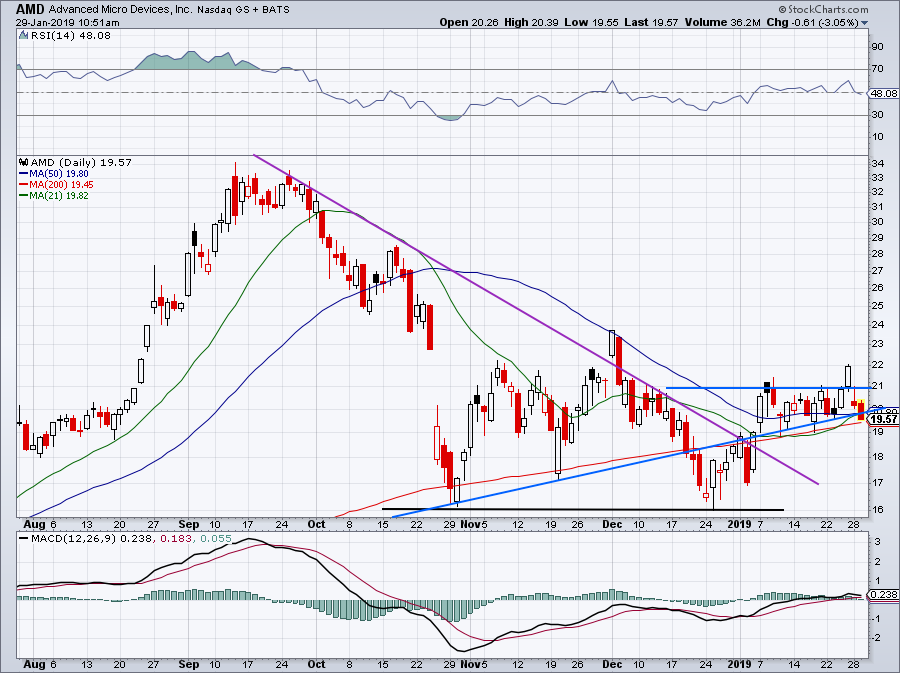Click 2019 on the price chart date axis
This screenshot has height=673, width=900.
(x=739, y=524)
